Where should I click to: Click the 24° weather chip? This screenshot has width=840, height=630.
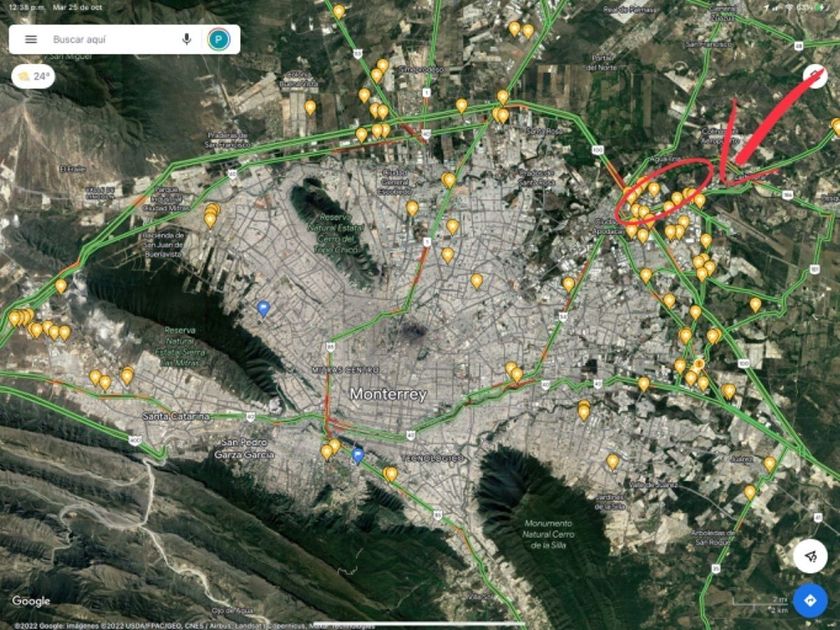tap(33, 77)
